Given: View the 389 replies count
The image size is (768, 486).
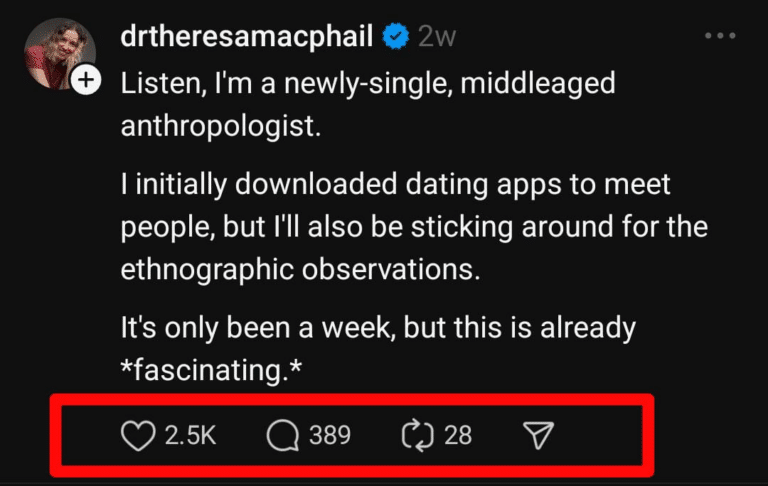Looking at the screenshot, I should pos(329,435).
